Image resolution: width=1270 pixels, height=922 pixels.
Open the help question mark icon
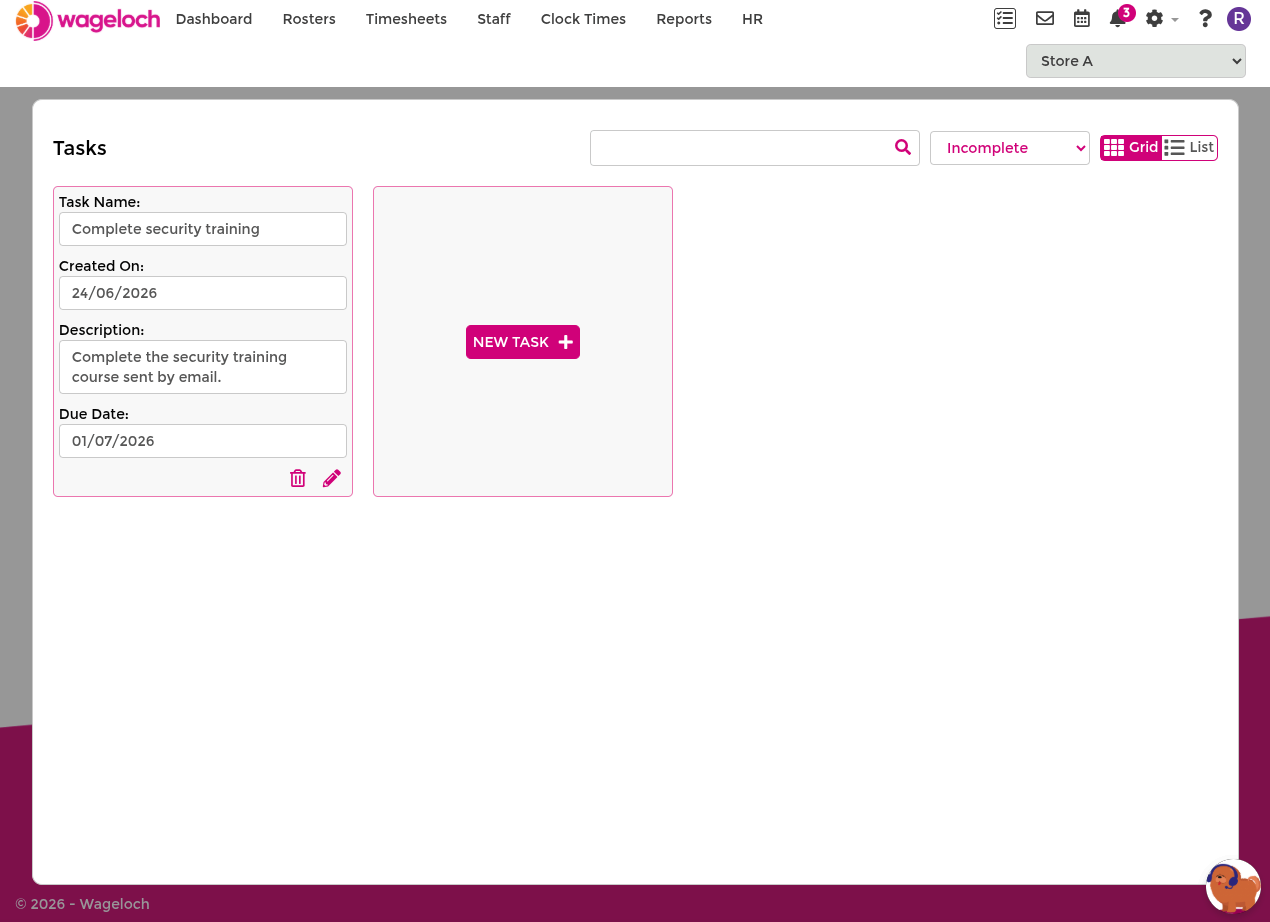click(x=1205, y=18)
